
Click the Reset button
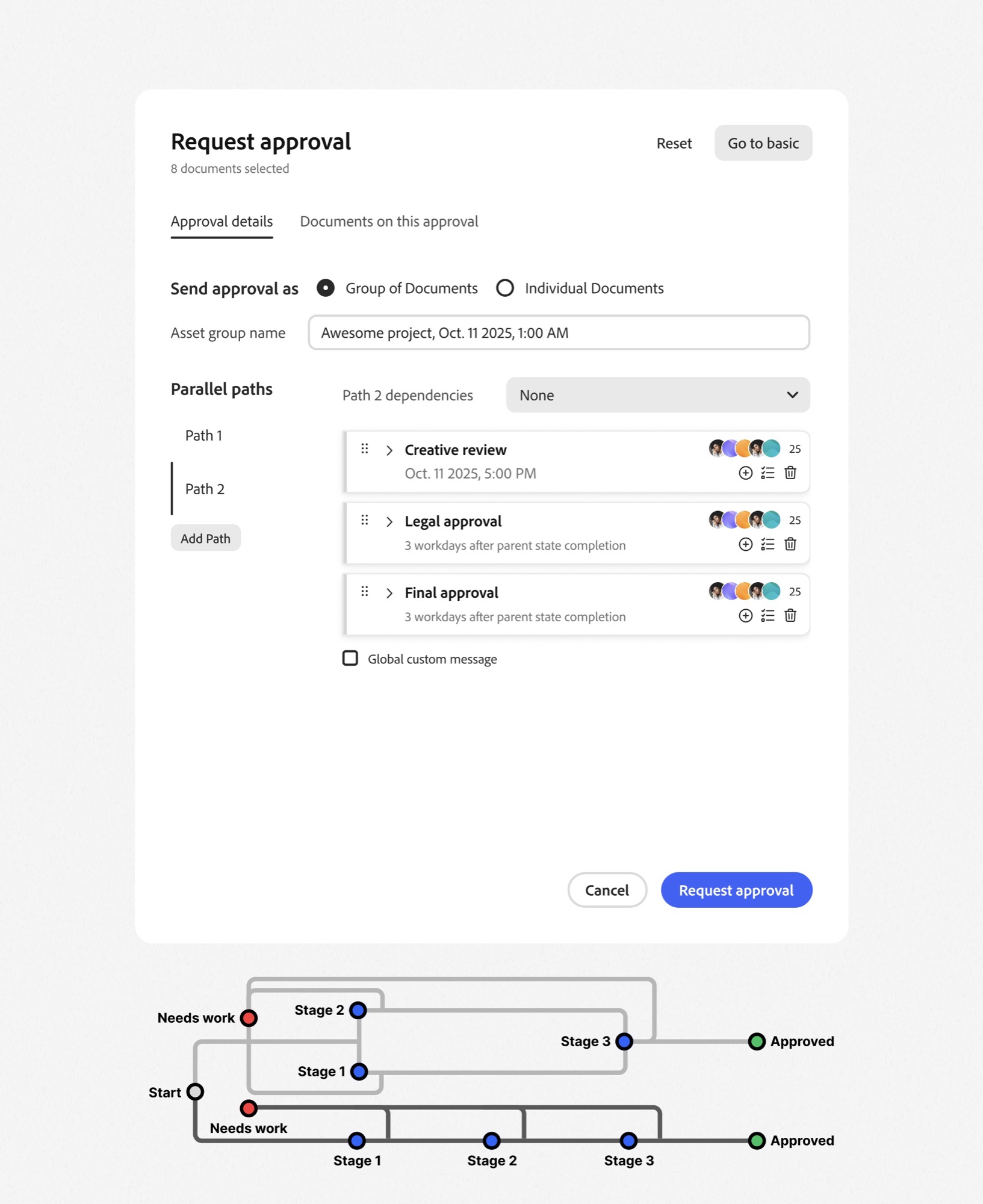[x=674, y=143]
